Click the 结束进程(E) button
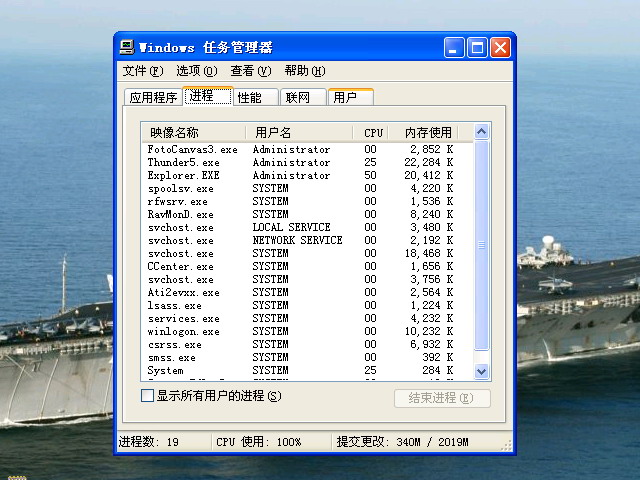 (442, 398)
